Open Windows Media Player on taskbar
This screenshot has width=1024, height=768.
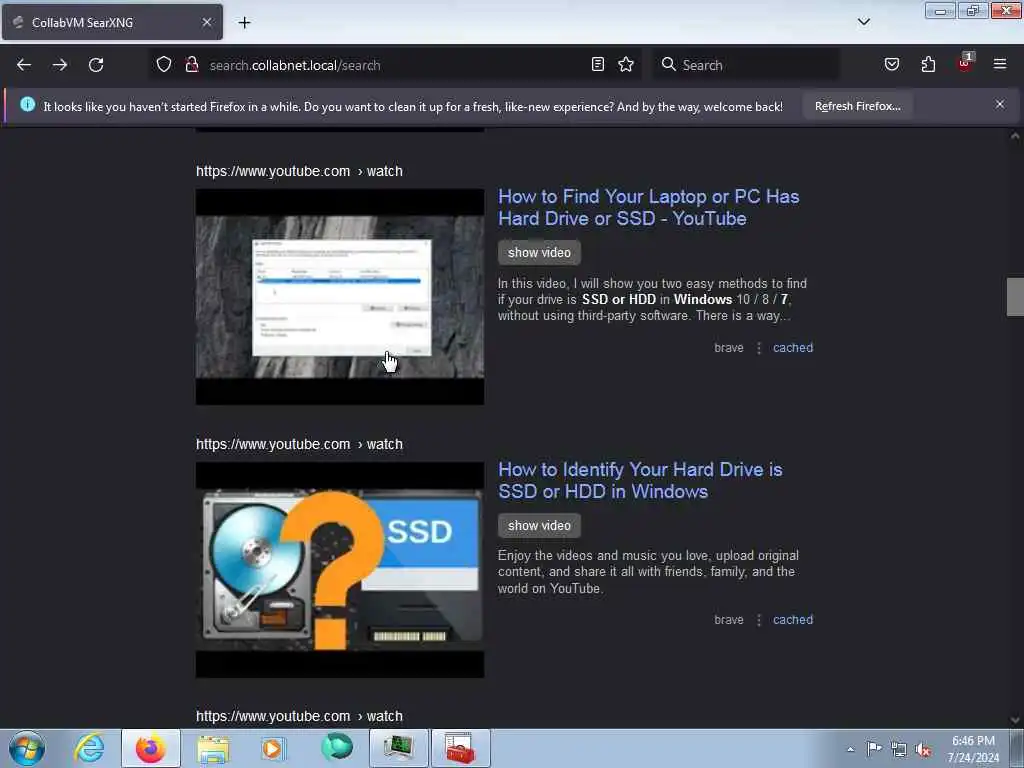pos(274,748)
